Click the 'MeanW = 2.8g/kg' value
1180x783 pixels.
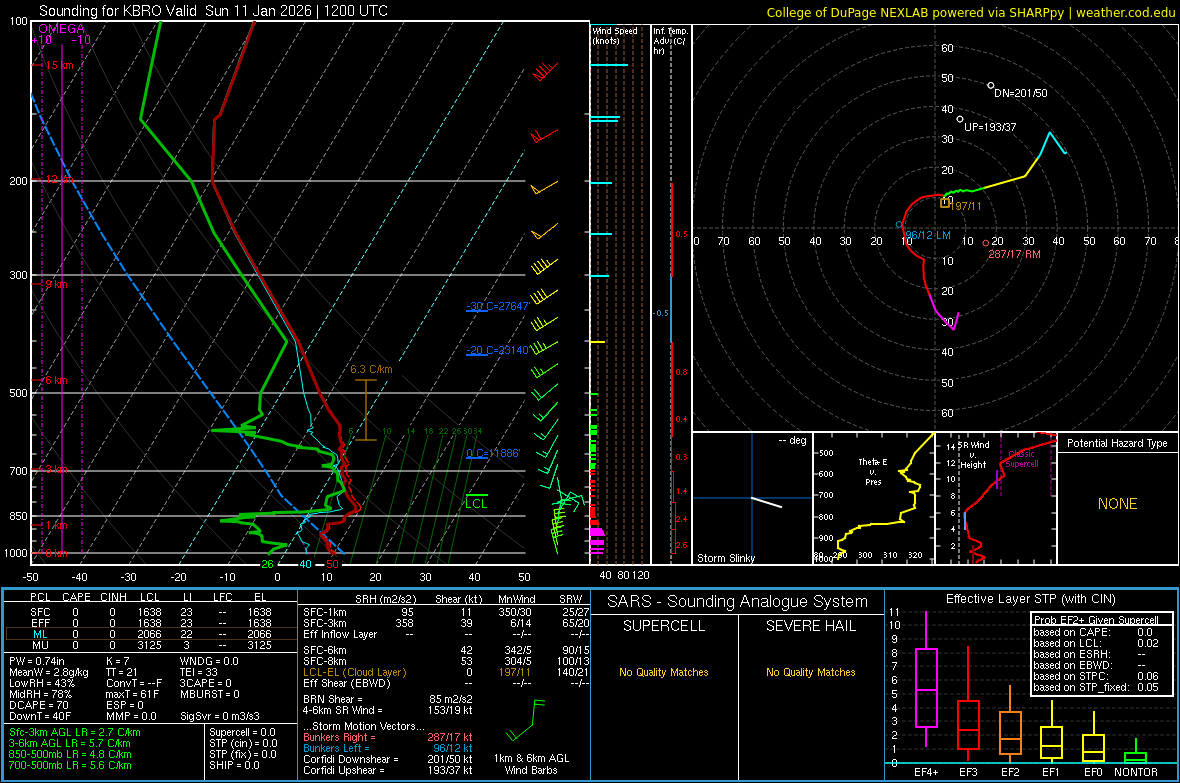pos(49,672)
